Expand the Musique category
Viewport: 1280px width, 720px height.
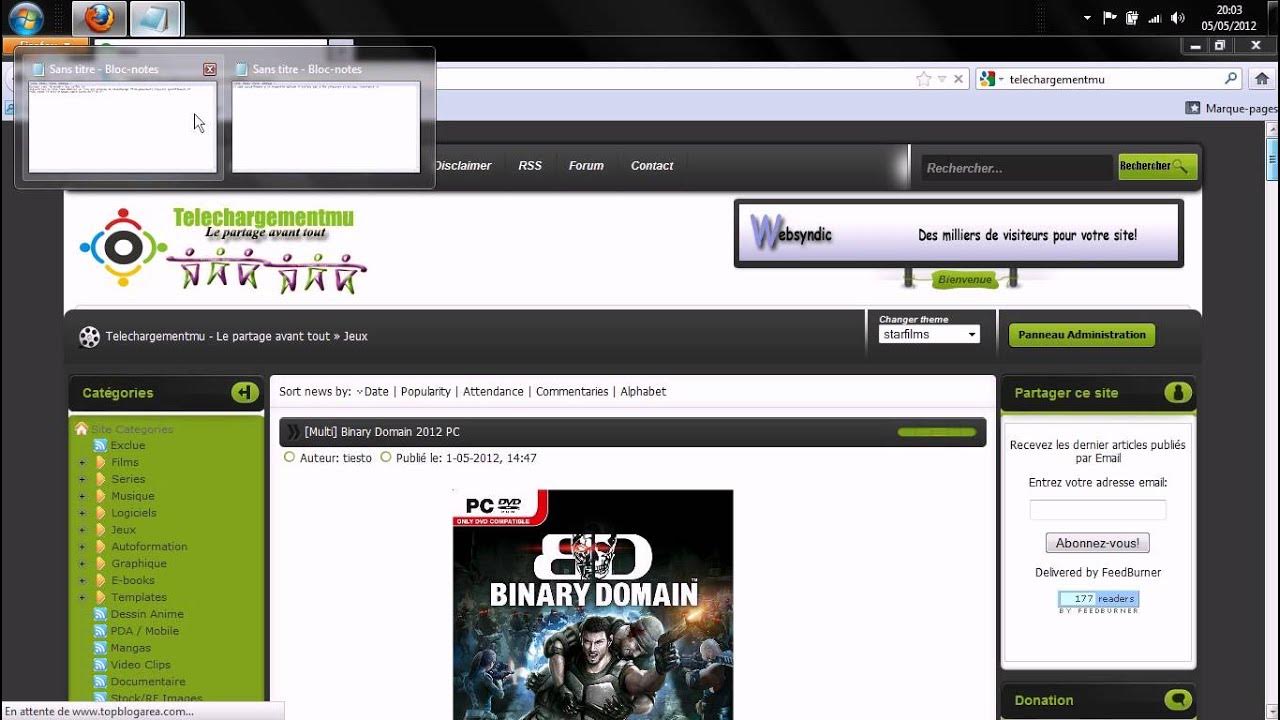coord(82,496)
